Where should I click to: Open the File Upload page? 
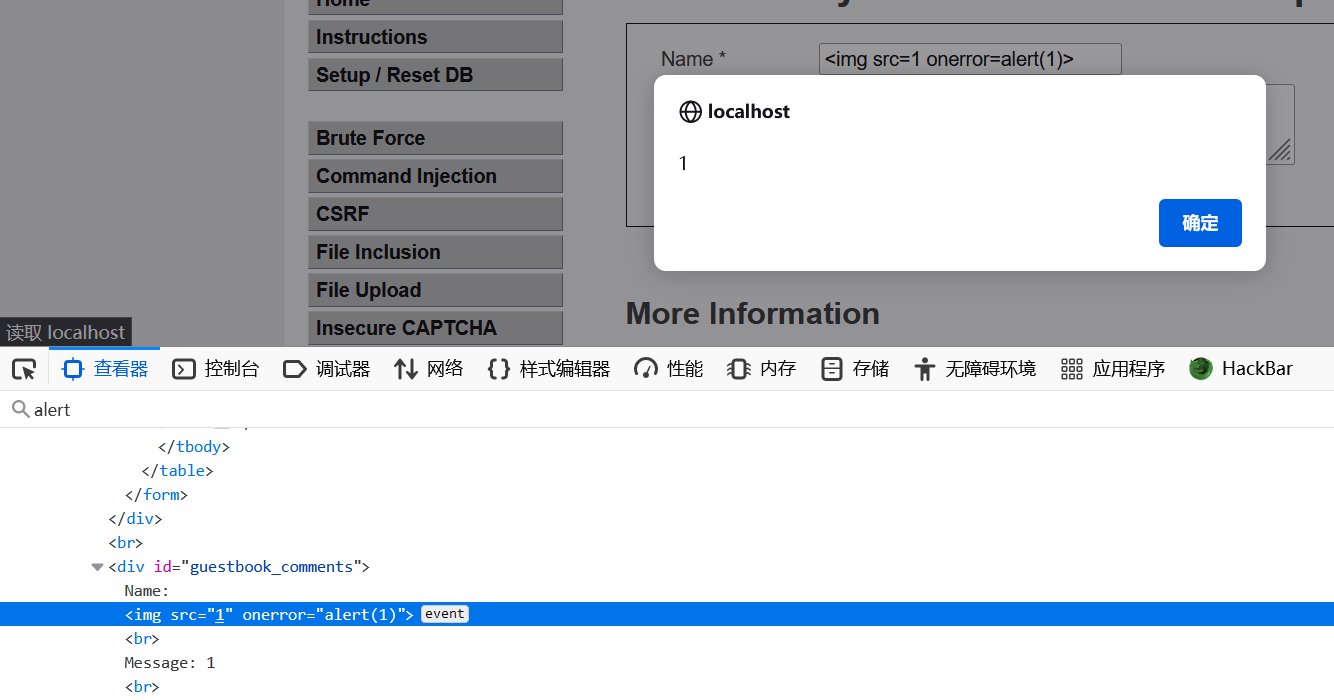pos(435,290)
